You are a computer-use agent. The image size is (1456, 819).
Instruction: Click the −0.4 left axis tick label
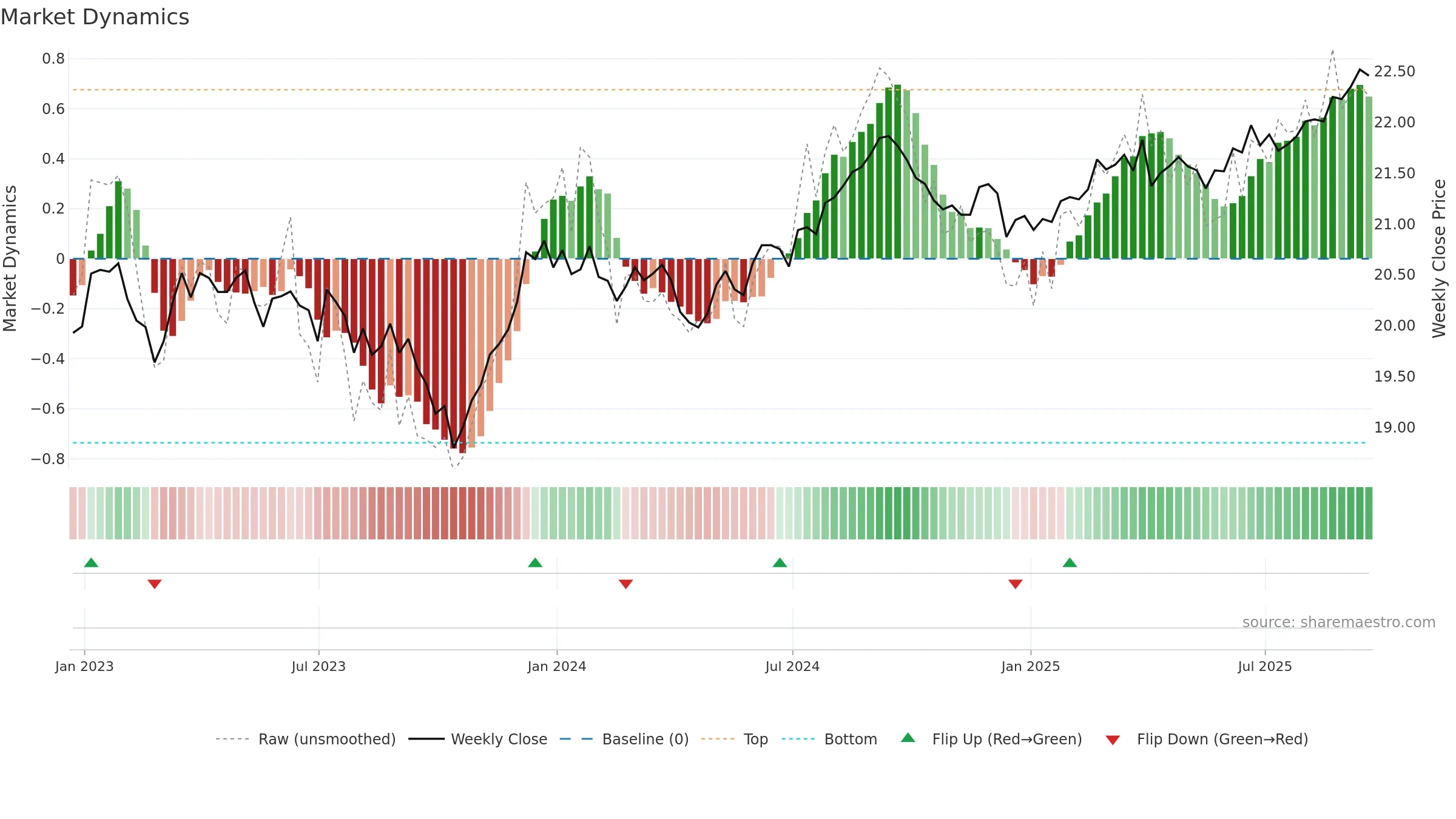[48, 359]
